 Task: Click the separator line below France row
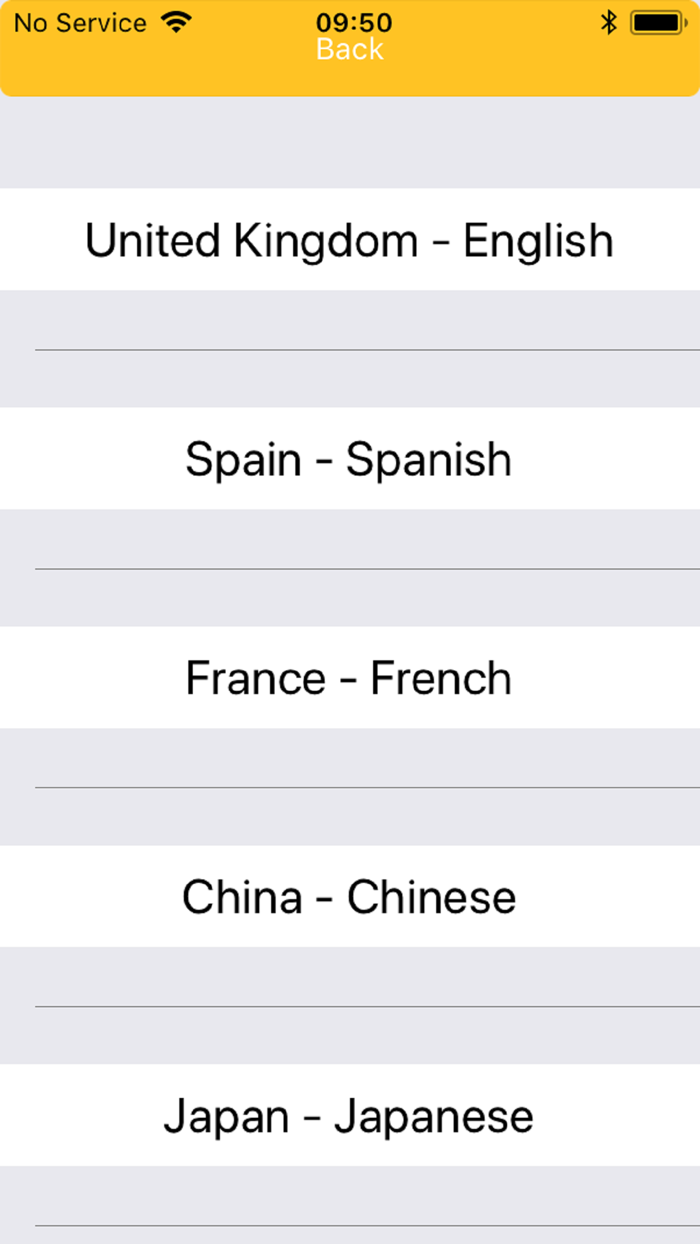366,788
